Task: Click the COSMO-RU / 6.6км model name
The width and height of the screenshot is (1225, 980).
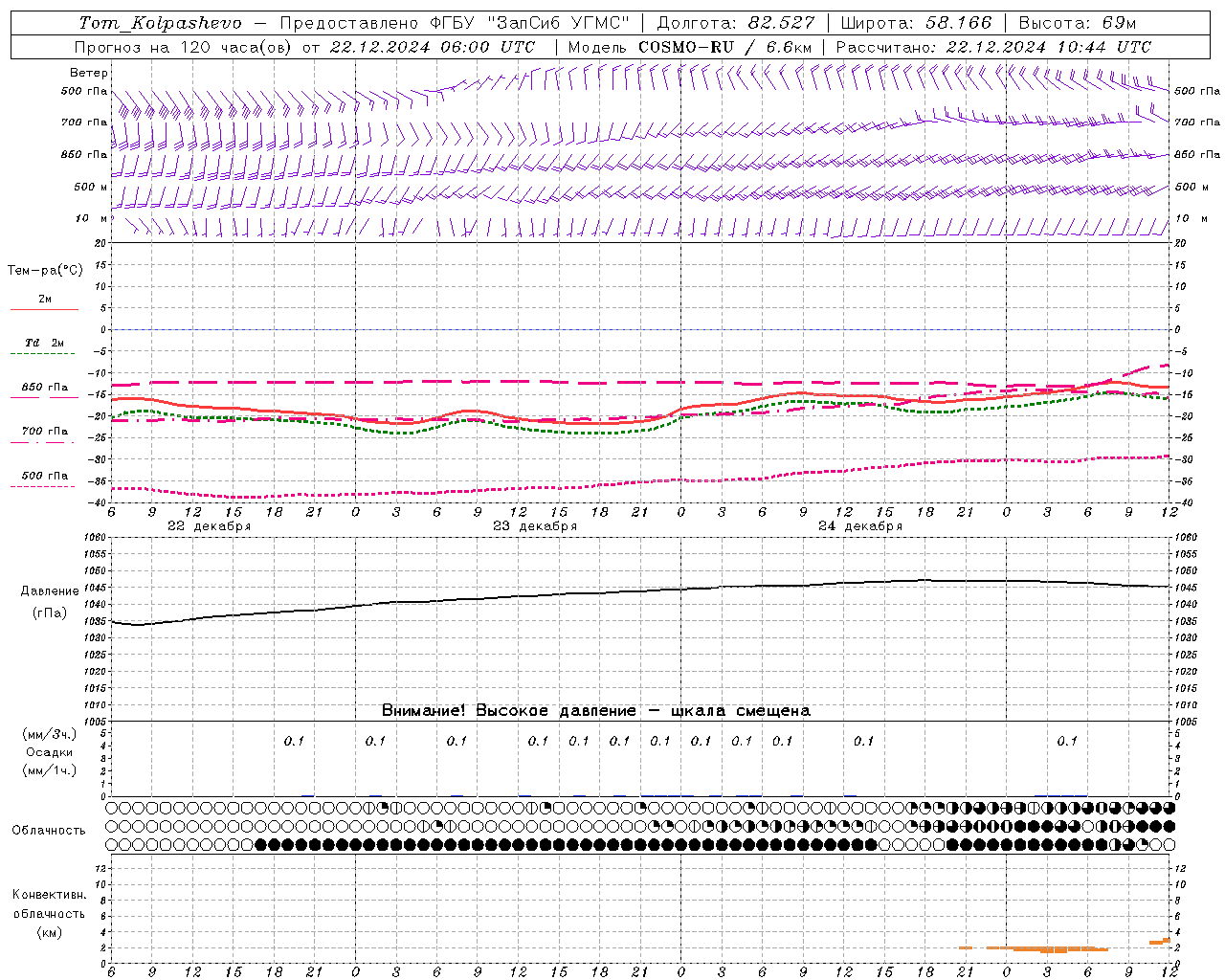Action: pos(725,47)
